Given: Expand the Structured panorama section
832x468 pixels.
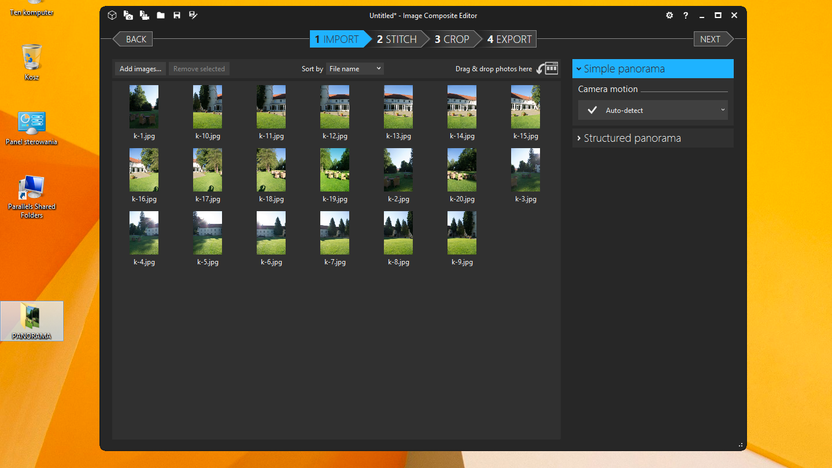Looking at the screenshot, I should pos(653,138).
